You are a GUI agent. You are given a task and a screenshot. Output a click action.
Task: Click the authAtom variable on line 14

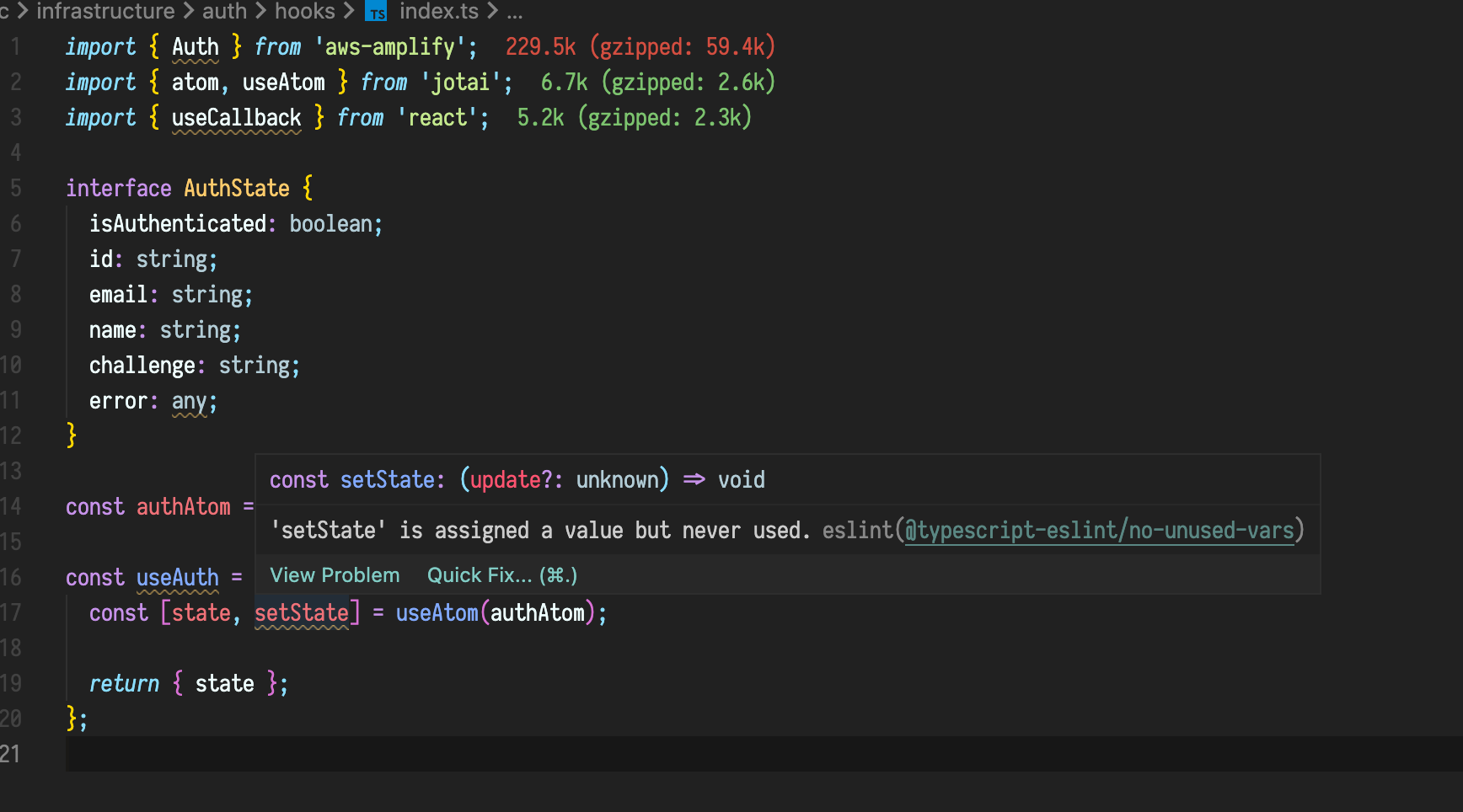point(183,506)
